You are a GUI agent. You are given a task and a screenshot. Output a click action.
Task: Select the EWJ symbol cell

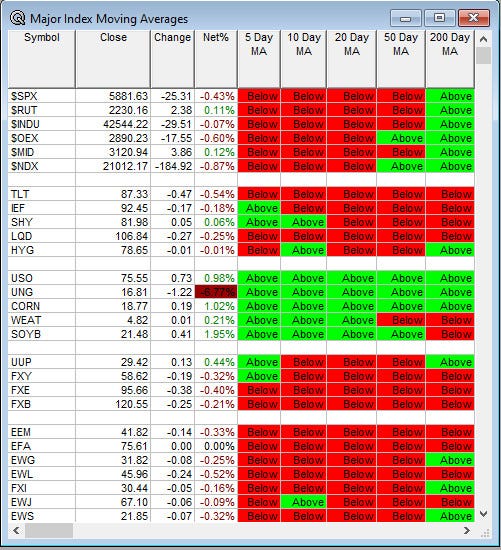(42, 502)
